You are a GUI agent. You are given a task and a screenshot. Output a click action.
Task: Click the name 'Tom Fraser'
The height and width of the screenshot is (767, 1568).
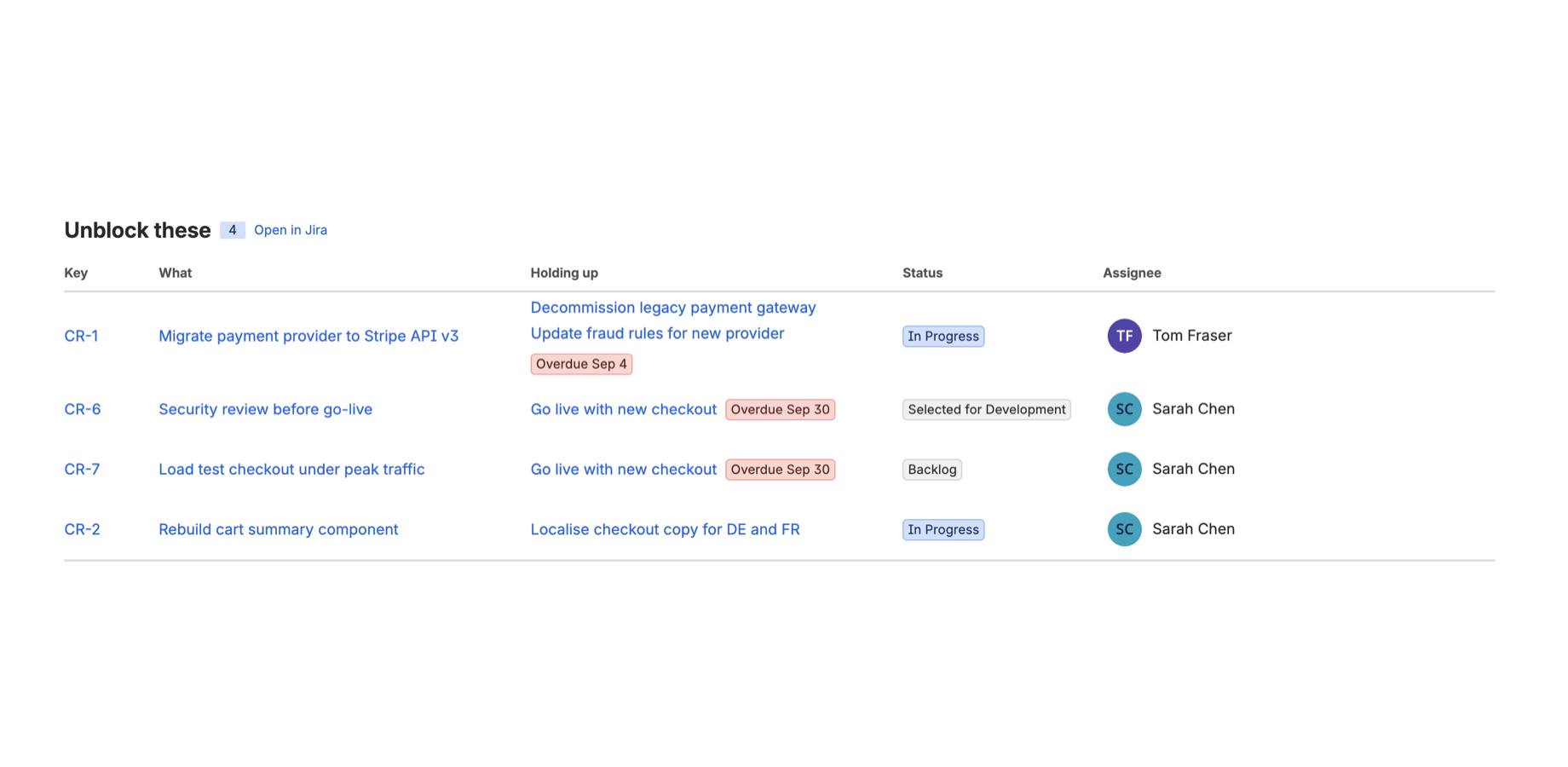1191,336
